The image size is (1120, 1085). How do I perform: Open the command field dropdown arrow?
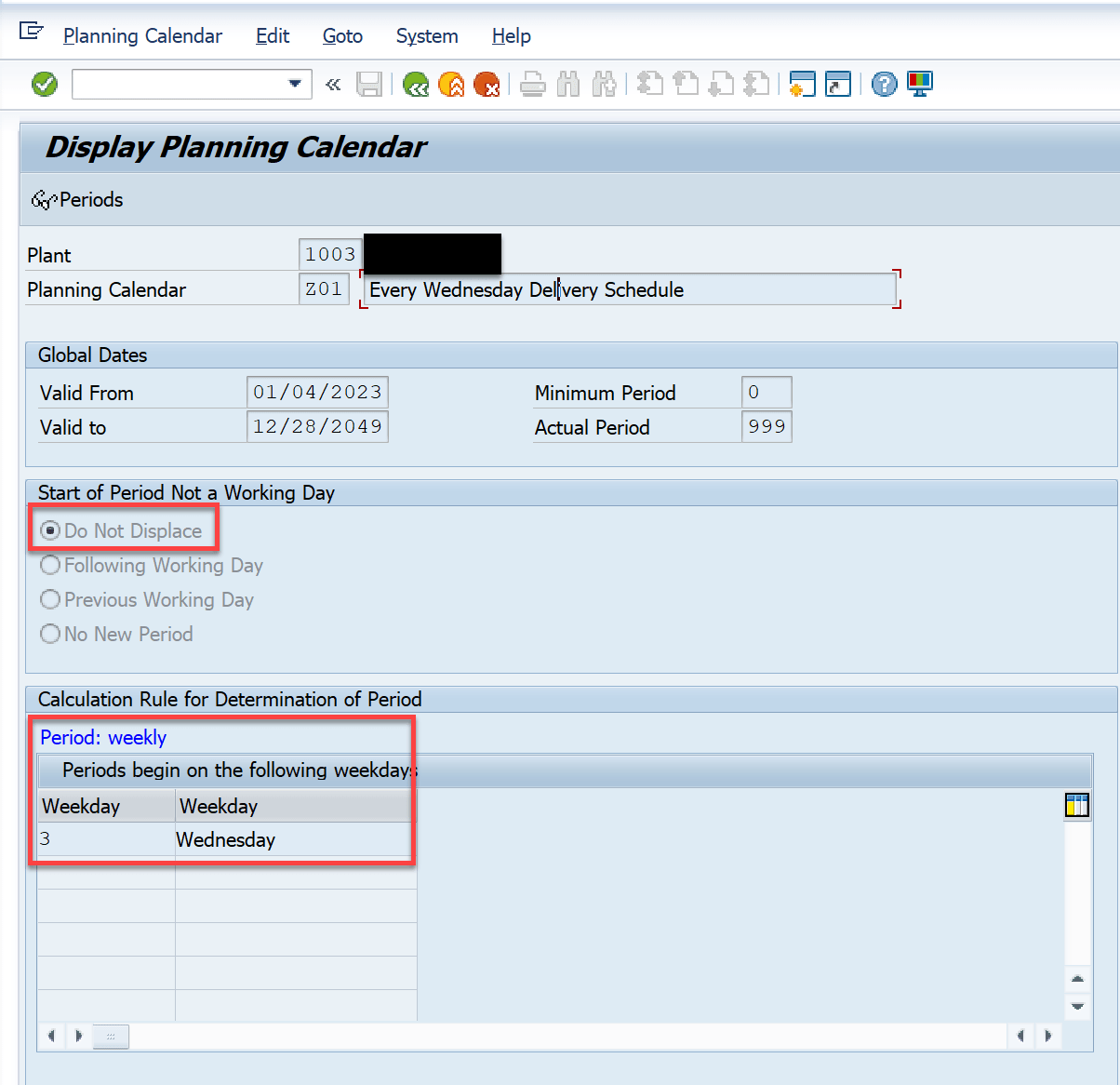pyautogui.click(x=295, y=84)
